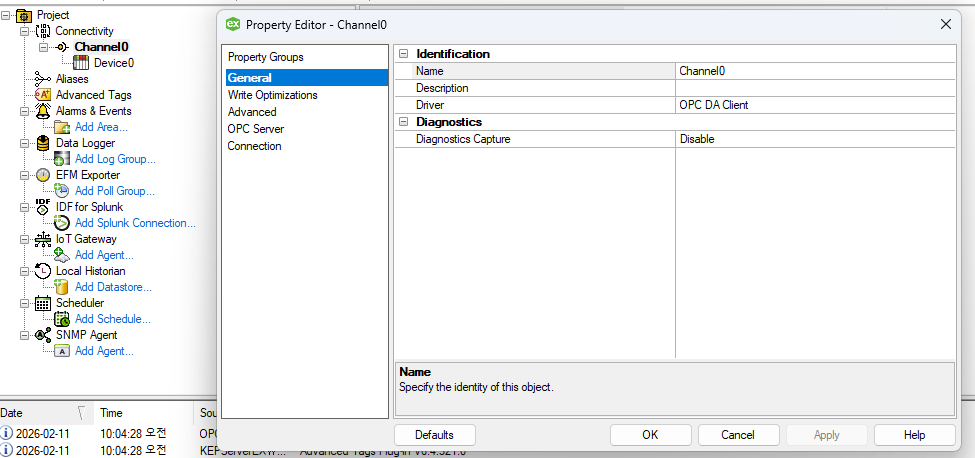This screenshot has height=458, width=975.
Task: Collapse the Diagnostics property section
Action: click(x=404, y=122)
